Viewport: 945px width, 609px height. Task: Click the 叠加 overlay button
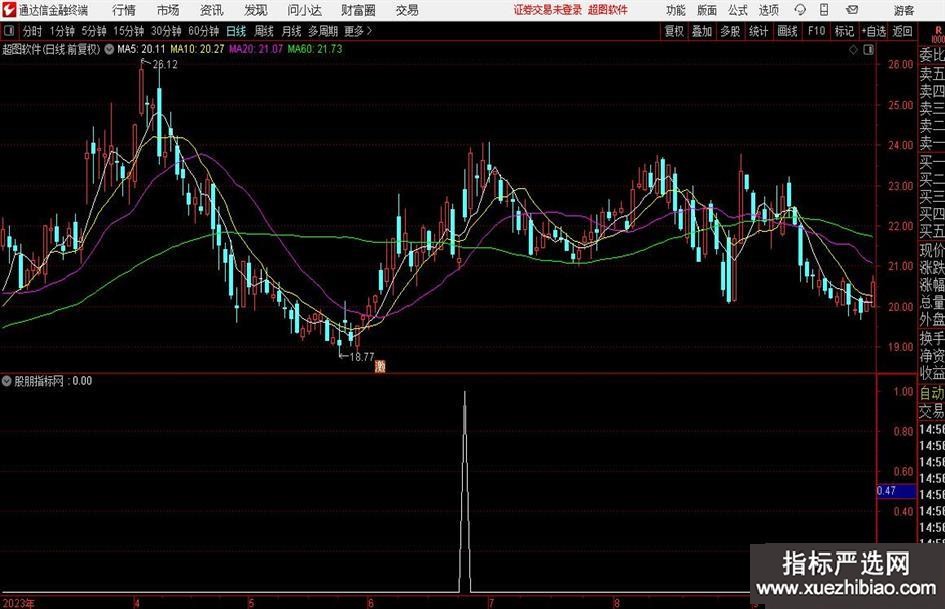[x=702, y=31]
